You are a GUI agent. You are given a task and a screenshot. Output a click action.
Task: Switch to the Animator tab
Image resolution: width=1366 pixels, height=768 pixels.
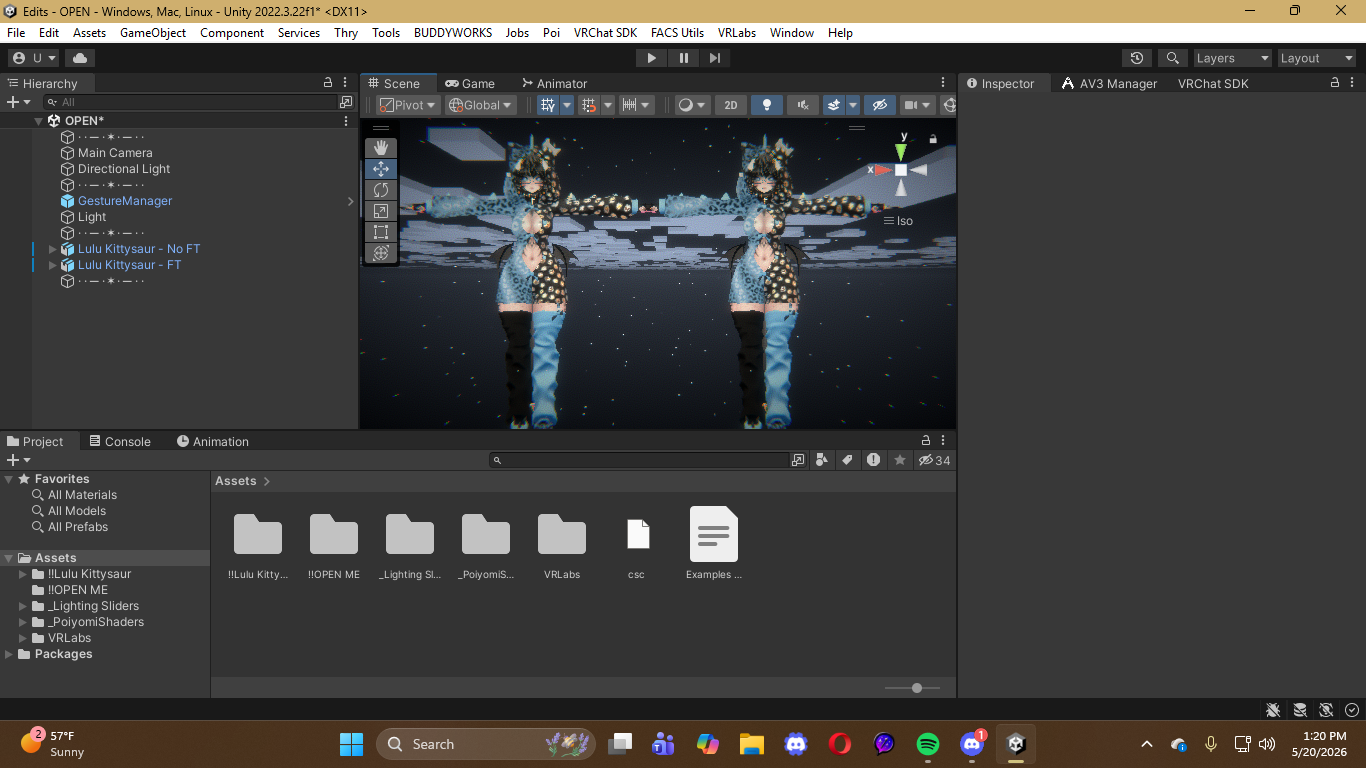(x=554, y=83)
